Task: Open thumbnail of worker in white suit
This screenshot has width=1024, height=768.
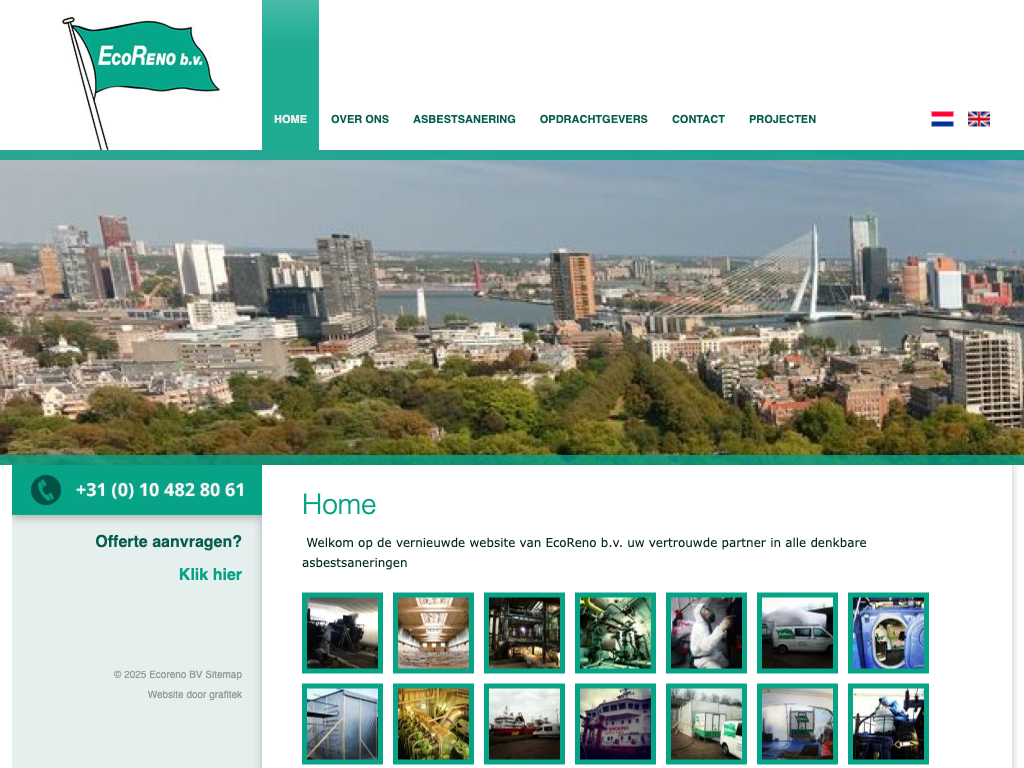Action: click(707, 633)
